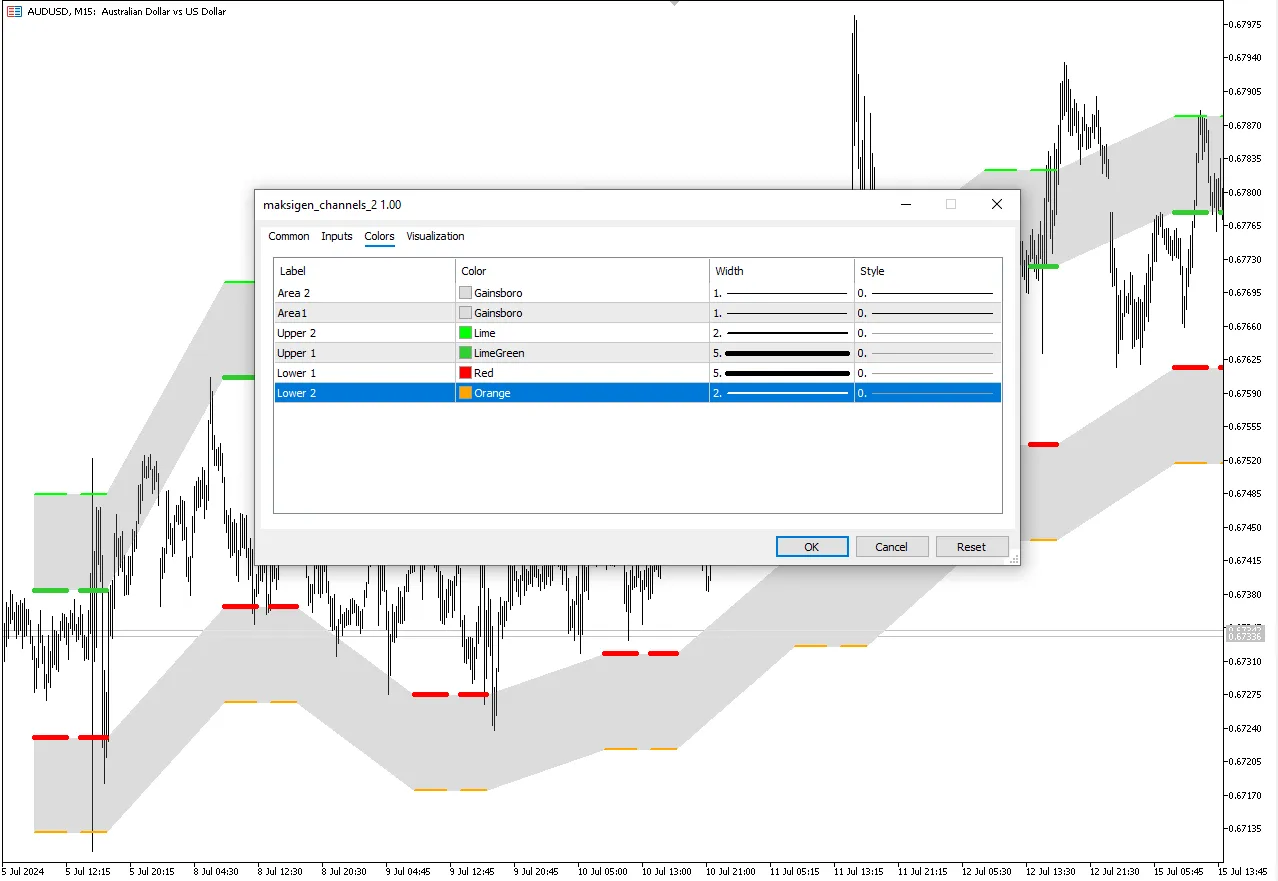This screenshot has height=881, width=1278.
Task: Open width dropdown for Area 2 row
Action: pos(782,293)
